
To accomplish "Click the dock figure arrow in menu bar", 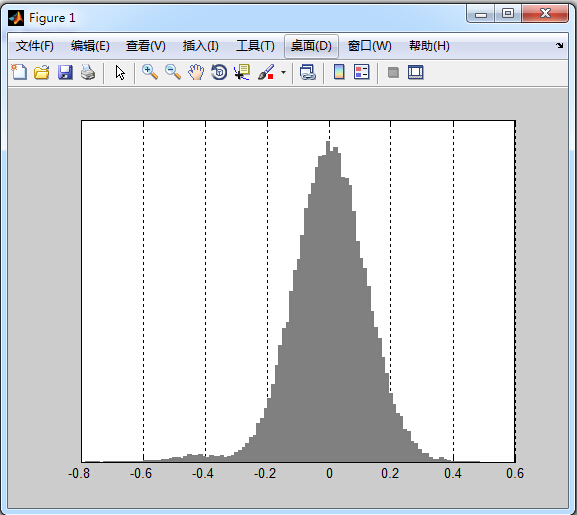I will [560, 46].
